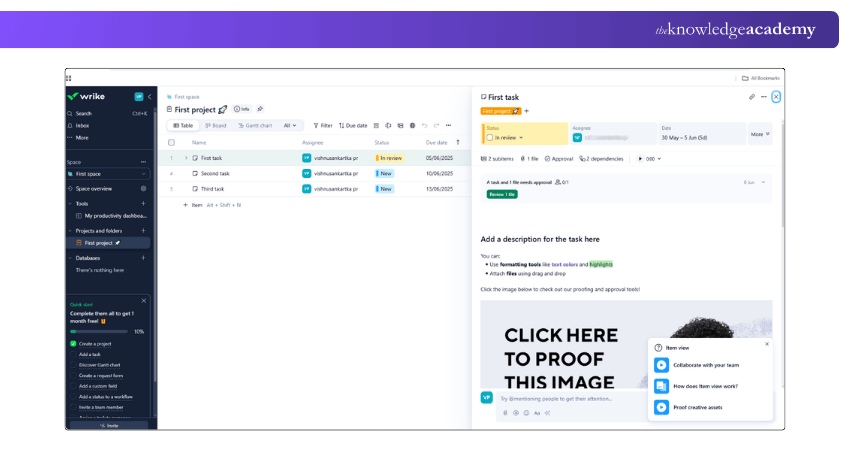Open the Due date sort option

click(x=353, y=125)
